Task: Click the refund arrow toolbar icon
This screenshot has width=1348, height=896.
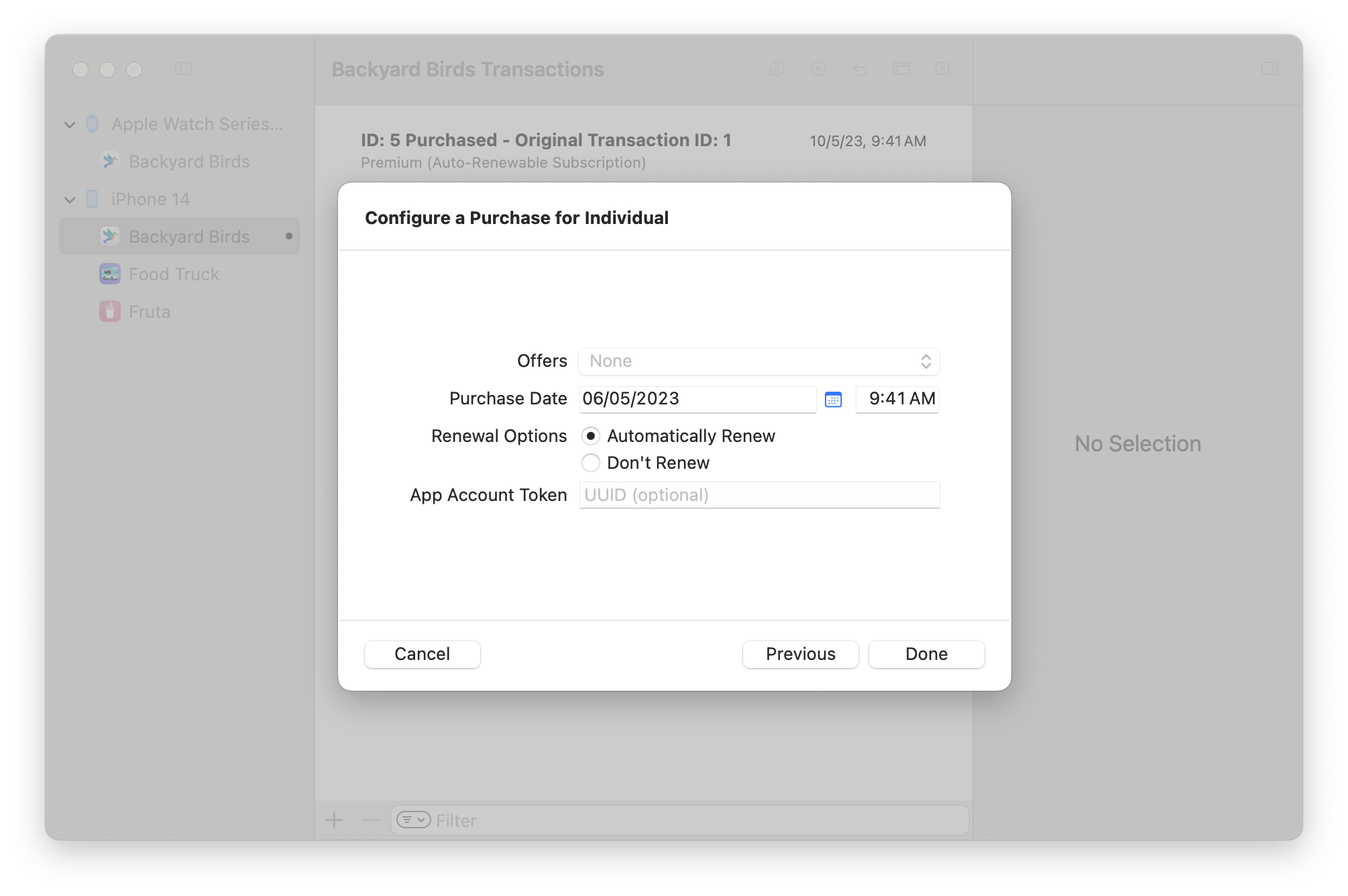Action: [x=860, y=69]
